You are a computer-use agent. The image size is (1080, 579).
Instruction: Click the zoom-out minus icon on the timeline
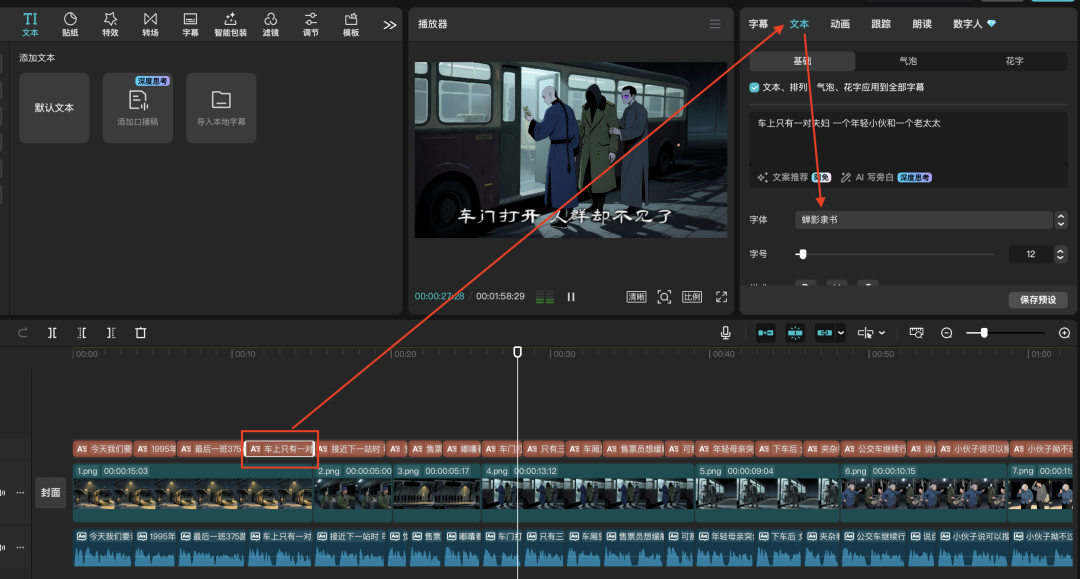click(947, 333)
